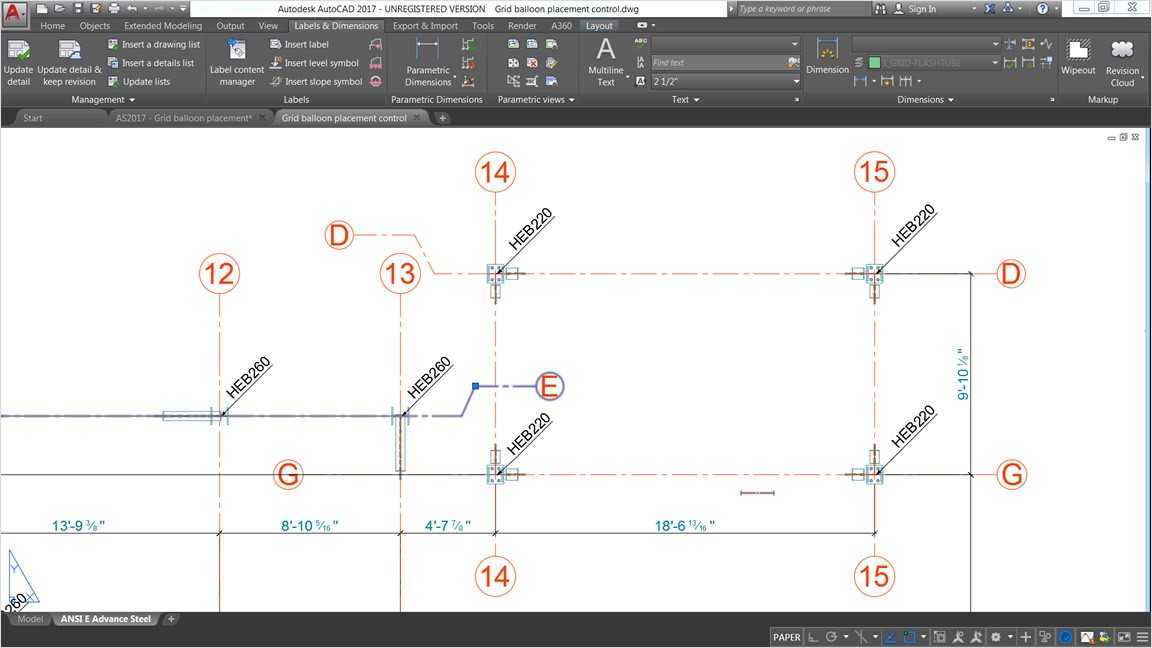Image resolution: width=1152 pixels, height=648 pixels.
Task: Toggle Object Snap in status bar
Action: click(910, 637)
